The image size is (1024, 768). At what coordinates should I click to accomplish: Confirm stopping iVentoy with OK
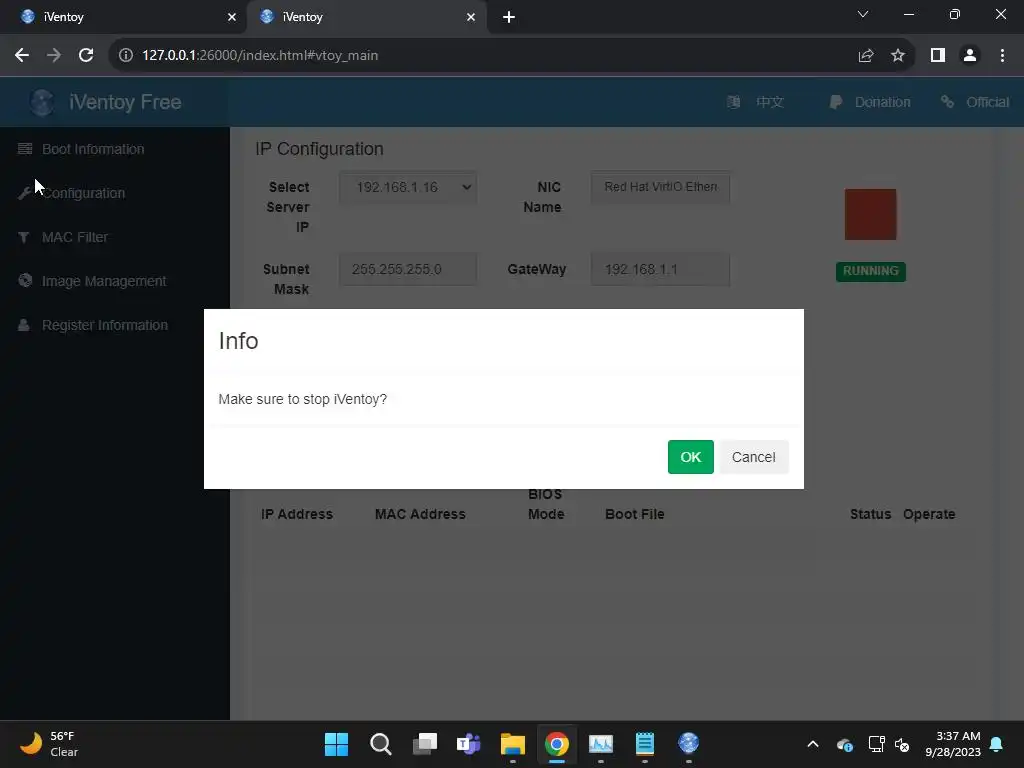690,457
